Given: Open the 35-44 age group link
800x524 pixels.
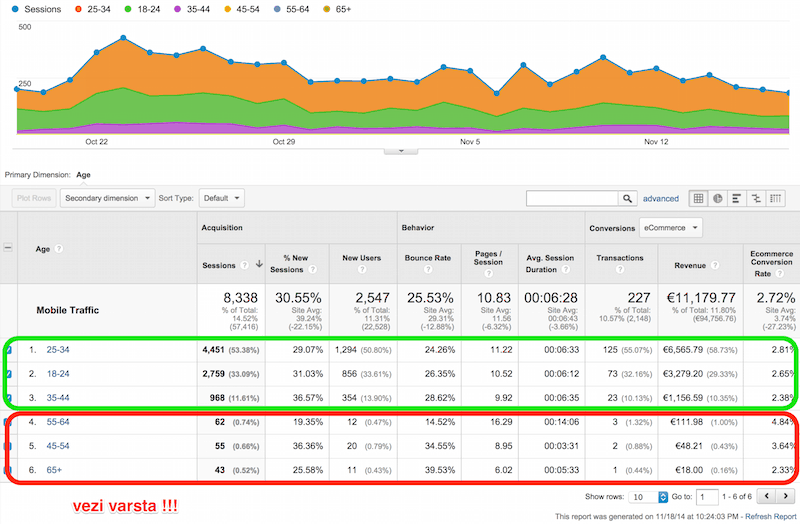Looking at the screenshot, I should click(x=58, y=397).
